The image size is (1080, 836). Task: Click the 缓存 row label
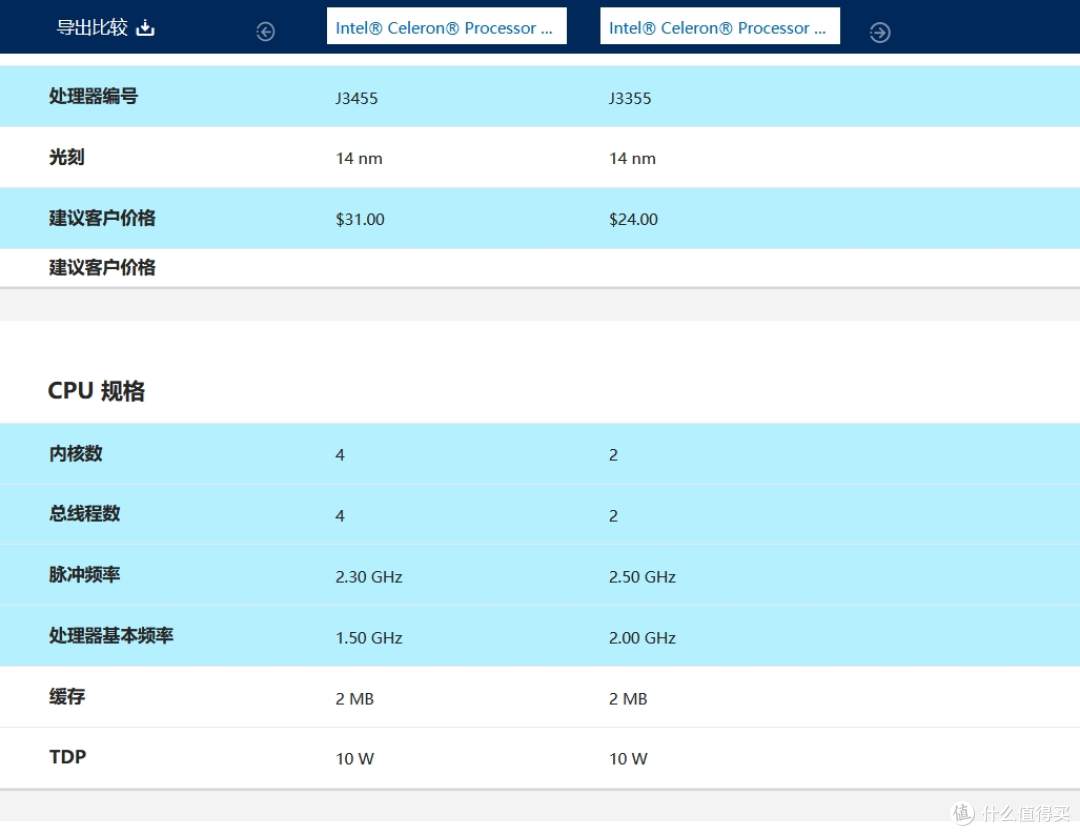(x=67, y=696)
